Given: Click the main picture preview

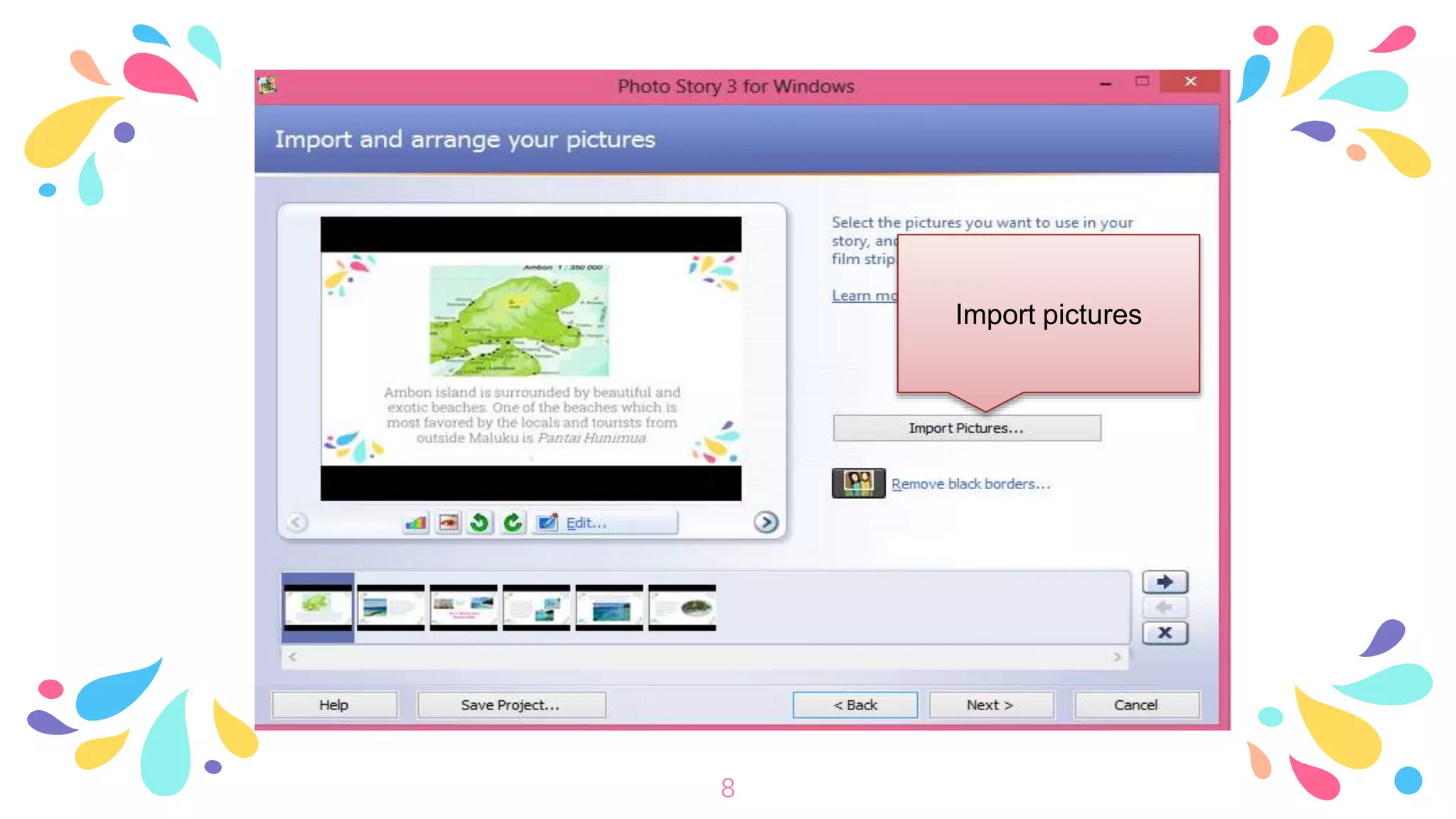Looking at the screenshot, I should point(531,359).
